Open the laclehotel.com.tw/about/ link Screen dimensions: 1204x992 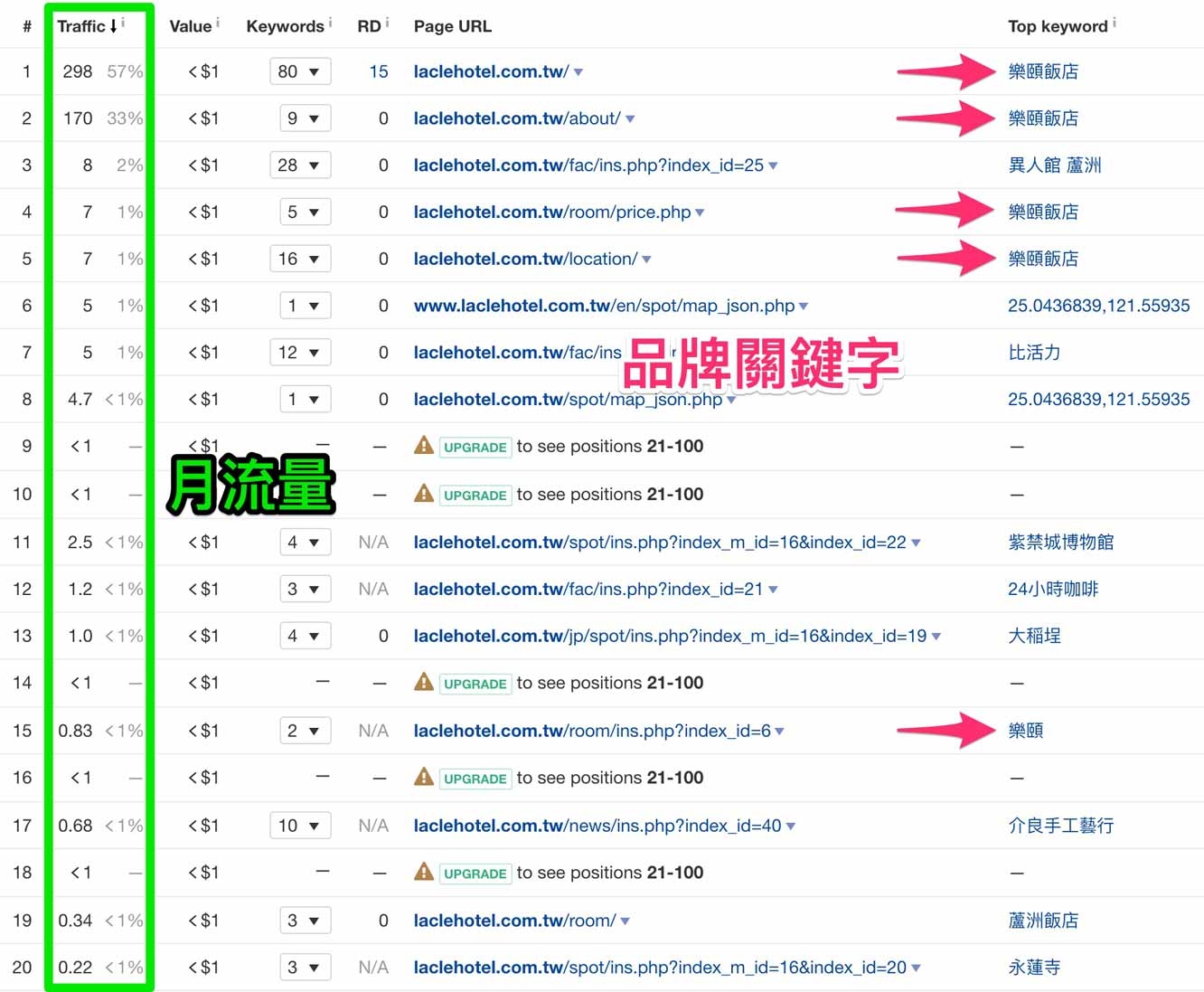(x=517, y=118)
